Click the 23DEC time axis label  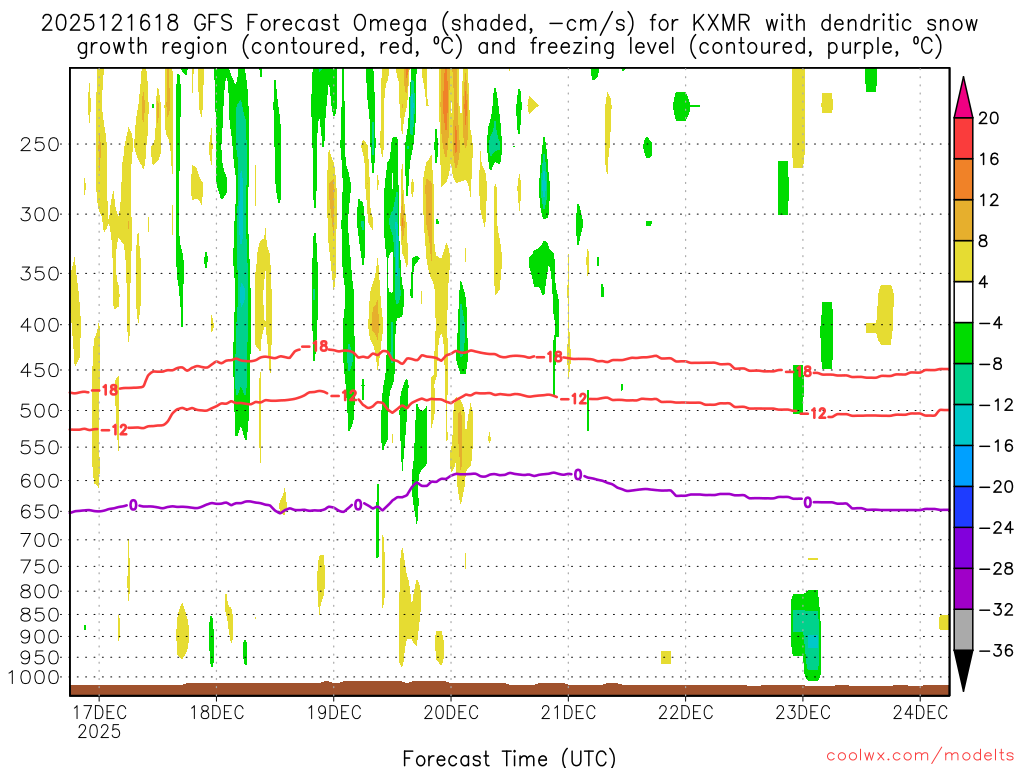point(803,712)
